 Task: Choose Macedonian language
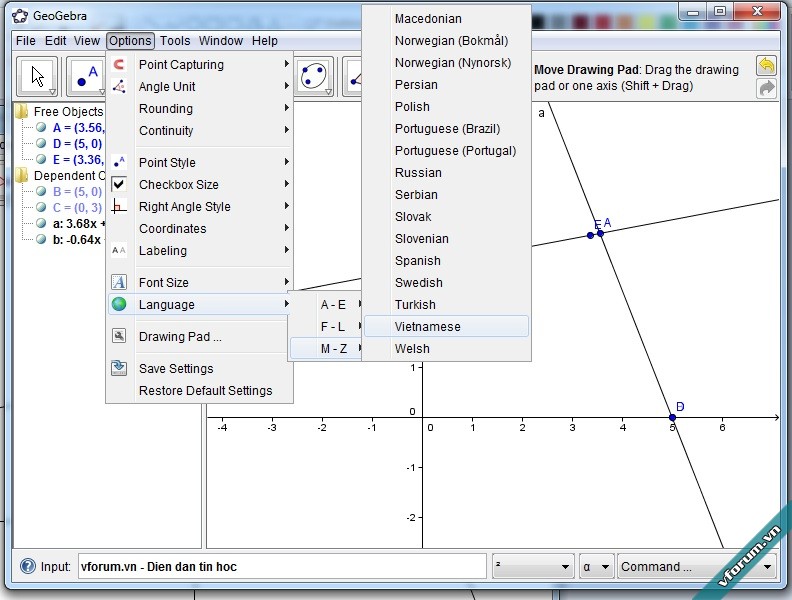447,19
